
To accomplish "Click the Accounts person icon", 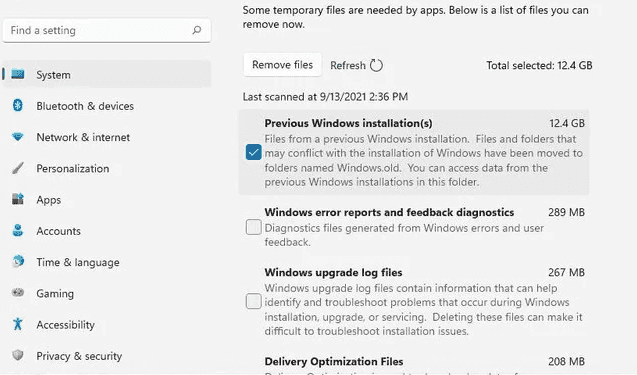I will pyautogui.click(x=17, y=230).
